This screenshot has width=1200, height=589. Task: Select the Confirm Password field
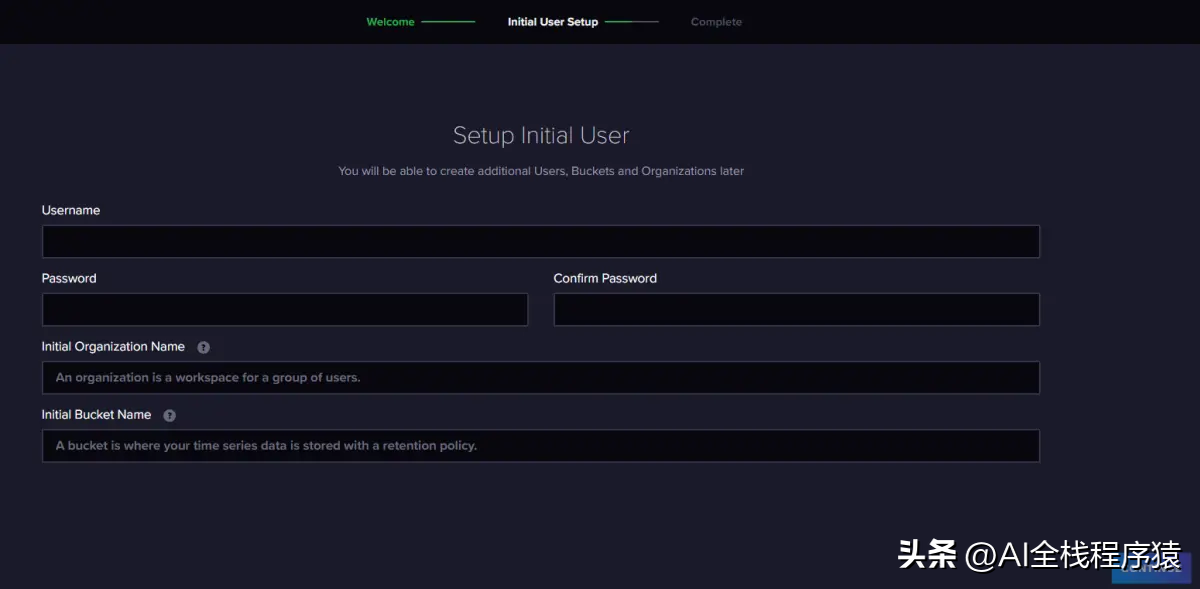[796, 310]
